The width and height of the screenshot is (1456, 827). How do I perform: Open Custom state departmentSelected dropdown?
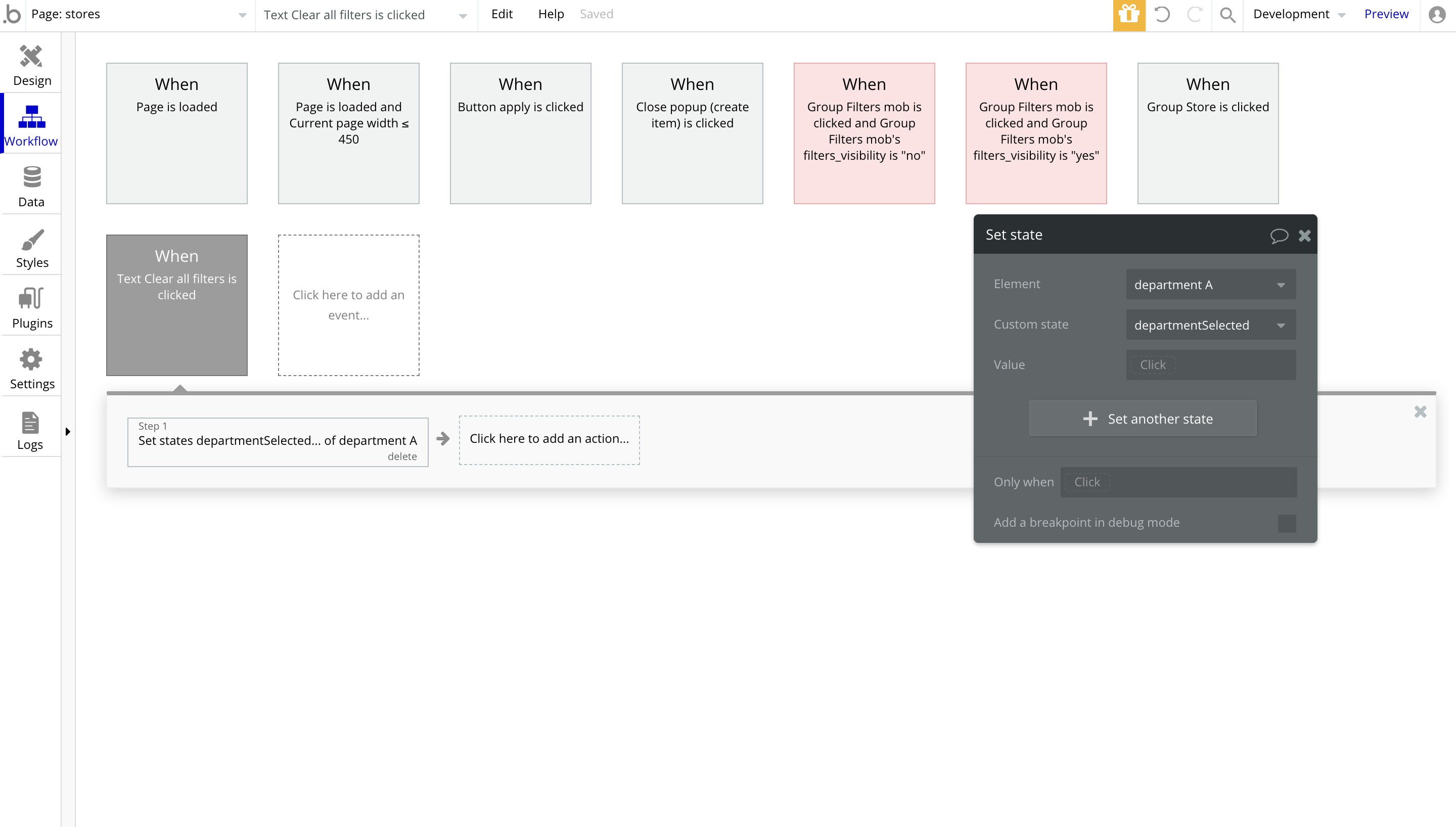(1210, 325)
